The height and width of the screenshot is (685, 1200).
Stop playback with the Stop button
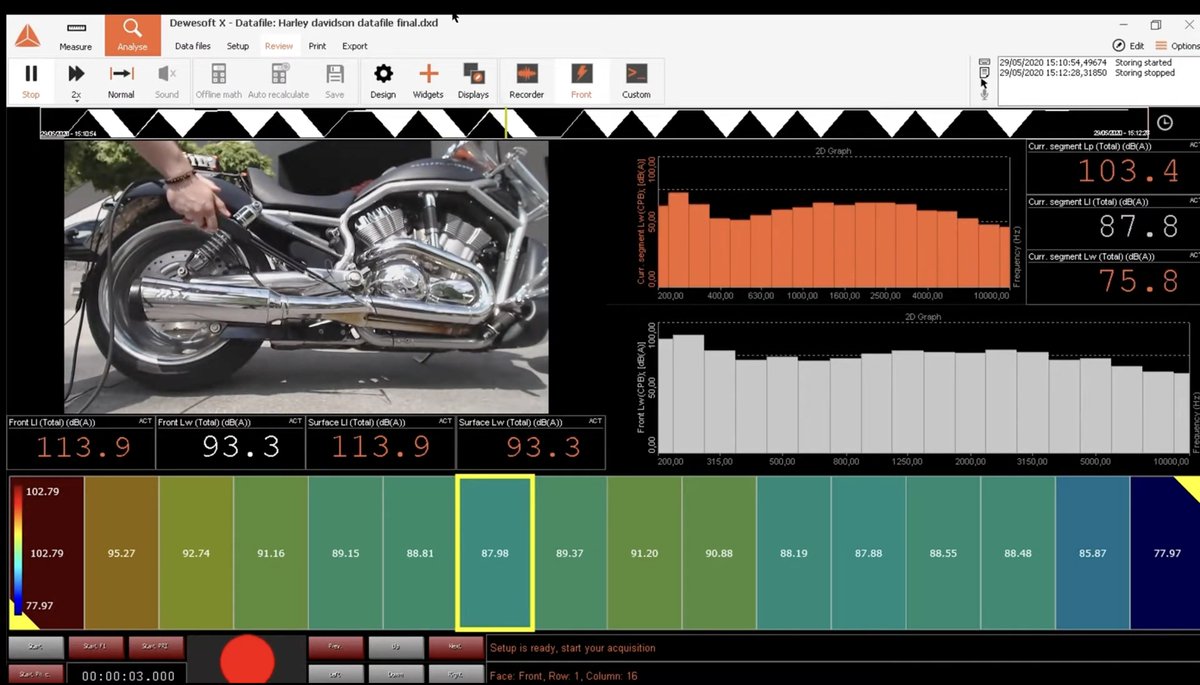tap(31, 81)
